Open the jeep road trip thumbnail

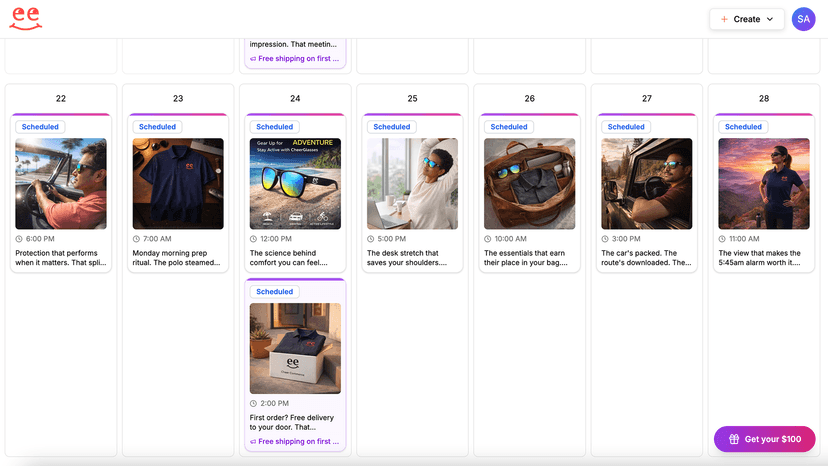click(647, 183)
